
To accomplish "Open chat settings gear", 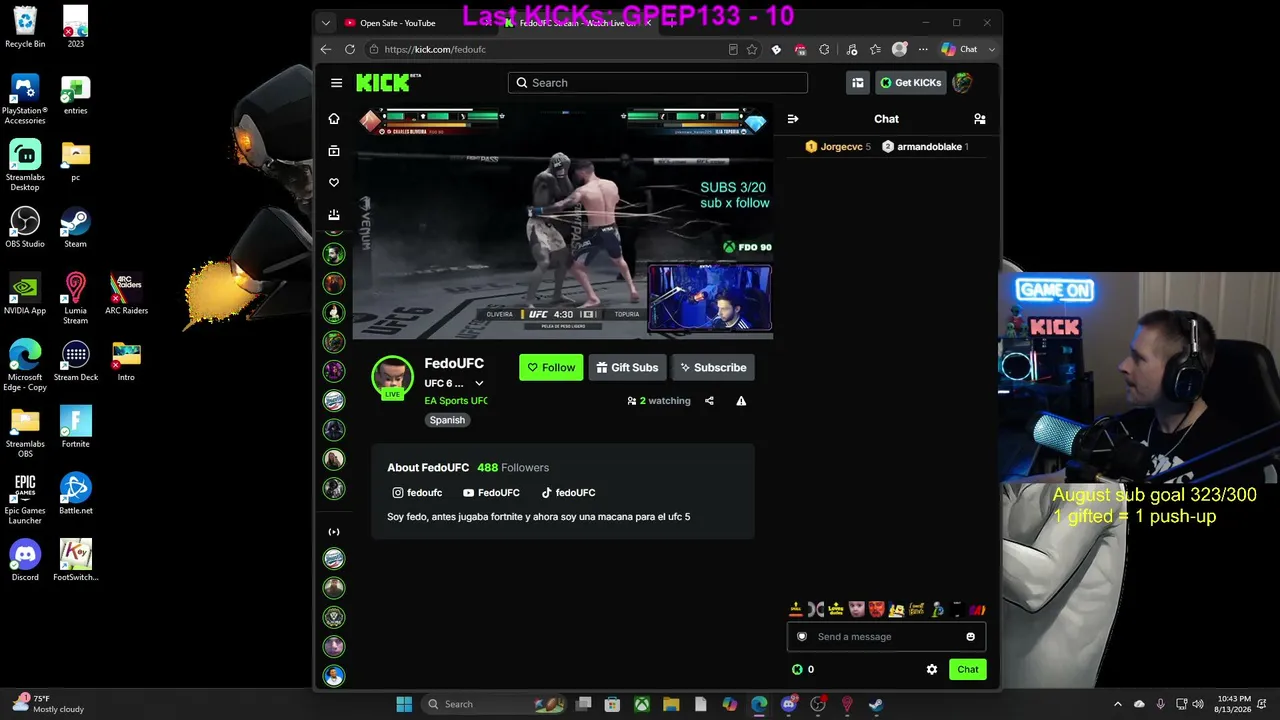I will (x=932, y=670).
